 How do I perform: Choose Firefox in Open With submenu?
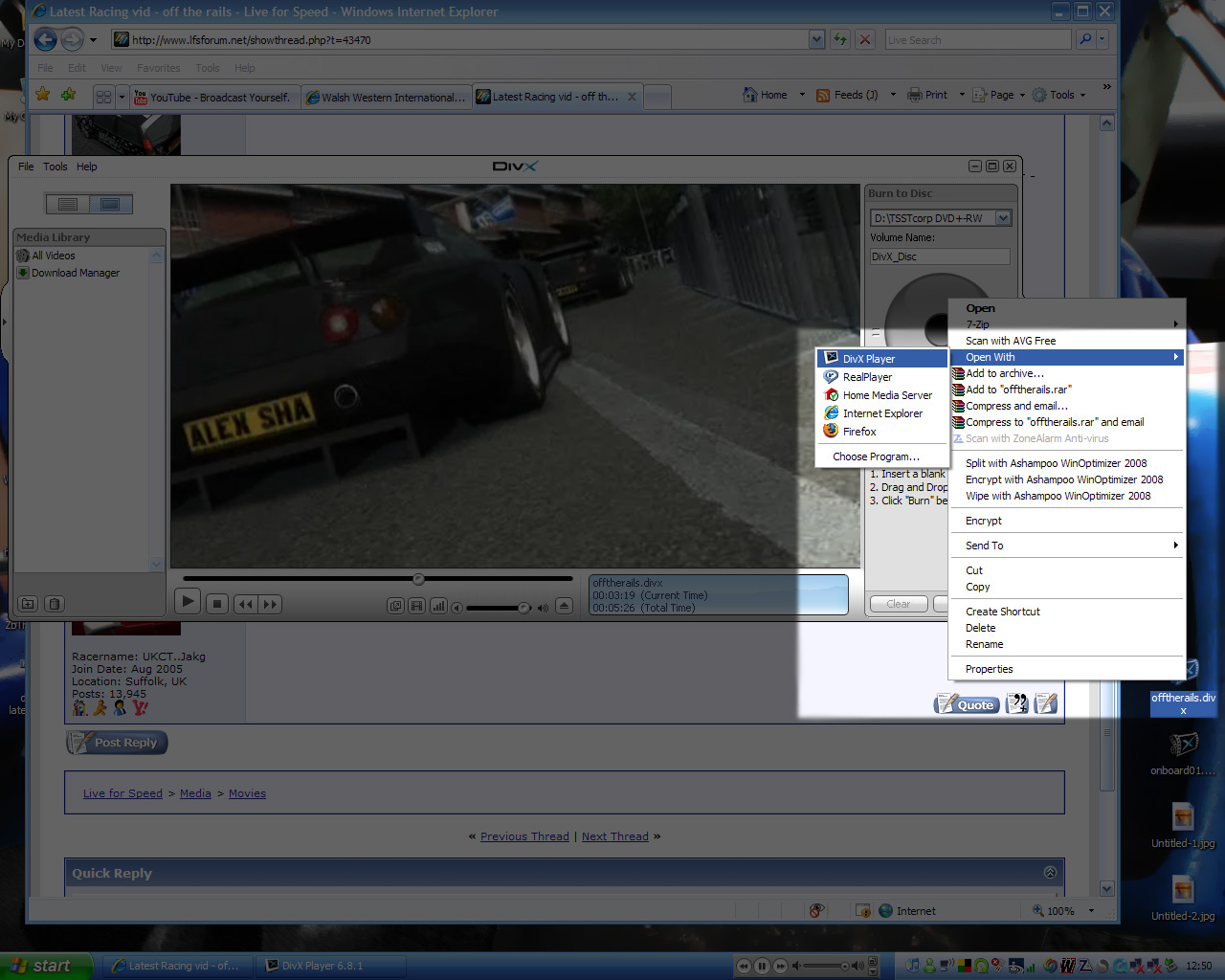881,432
